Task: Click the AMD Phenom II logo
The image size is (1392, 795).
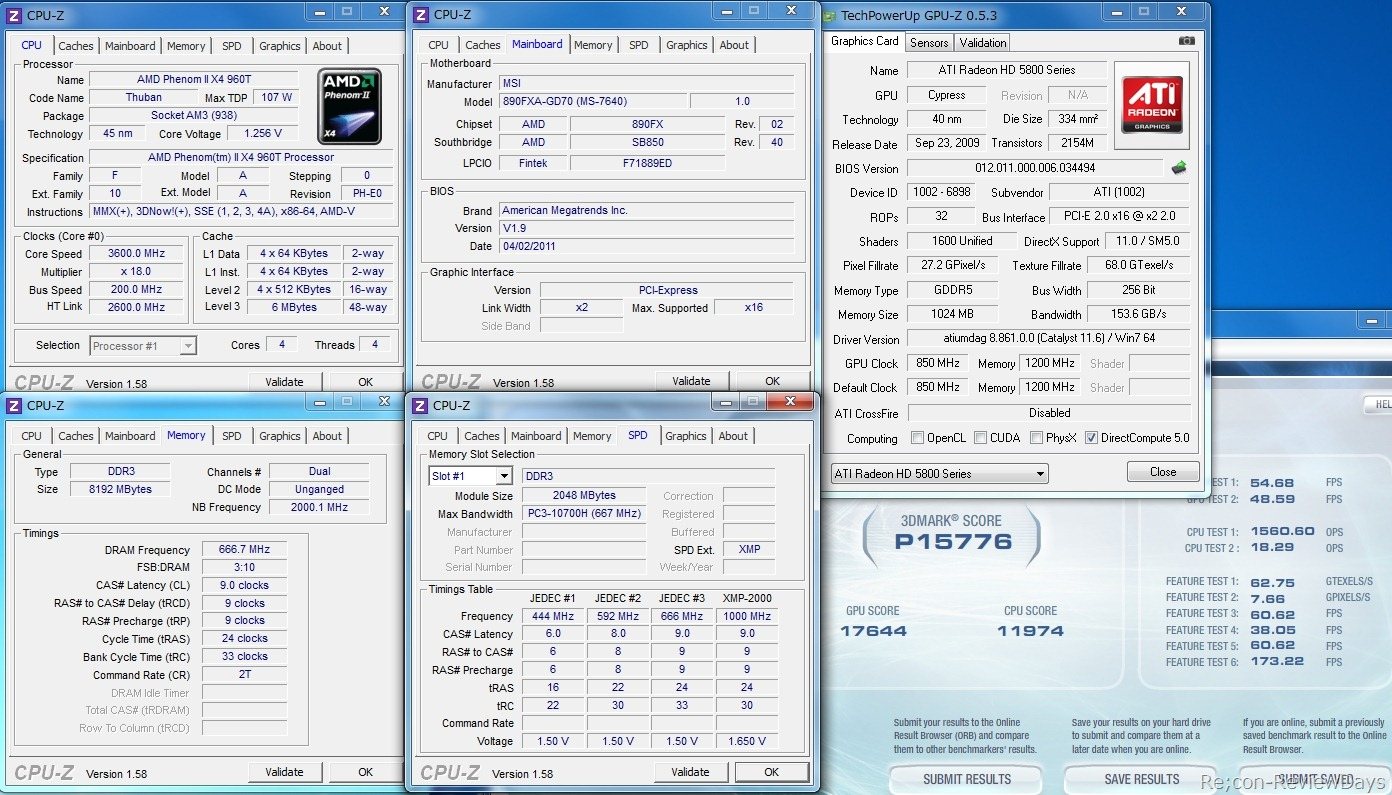Action: [349, 106]
